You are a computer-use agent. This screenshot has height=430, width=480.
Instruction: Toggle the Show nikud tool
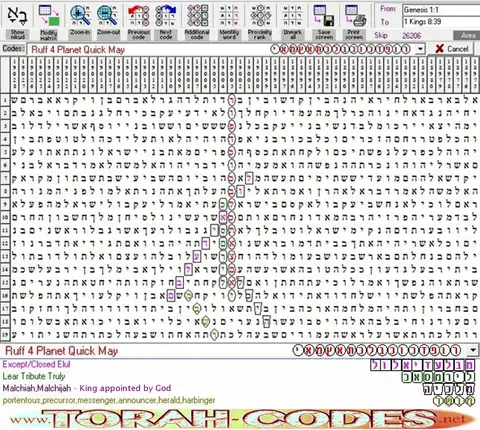[x=17, y=21]
